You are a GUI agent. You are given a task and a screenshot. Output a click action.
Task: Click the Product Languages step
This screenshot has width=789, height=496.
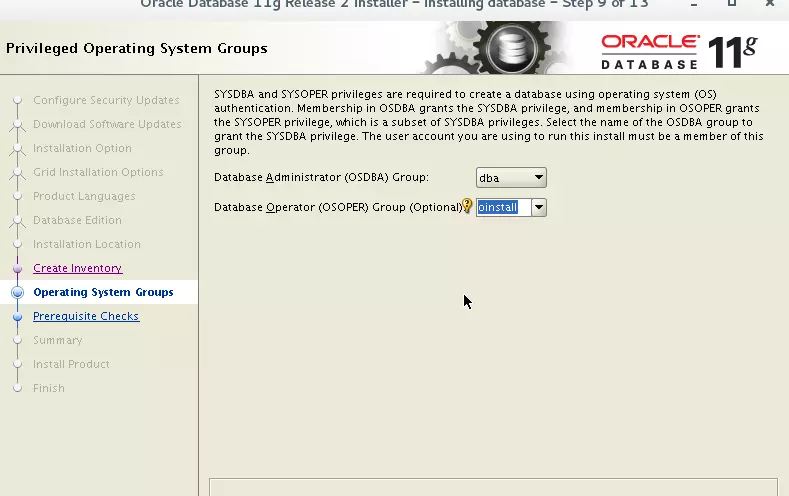[84, 196]
